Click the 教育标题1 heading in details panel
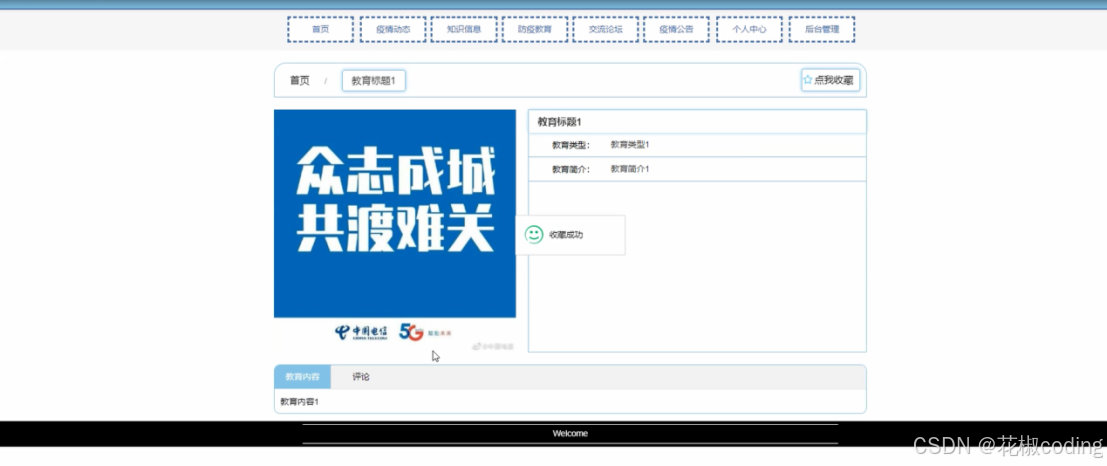The image size is (1107, 466). pyautogui.click(x=559, y=122)
